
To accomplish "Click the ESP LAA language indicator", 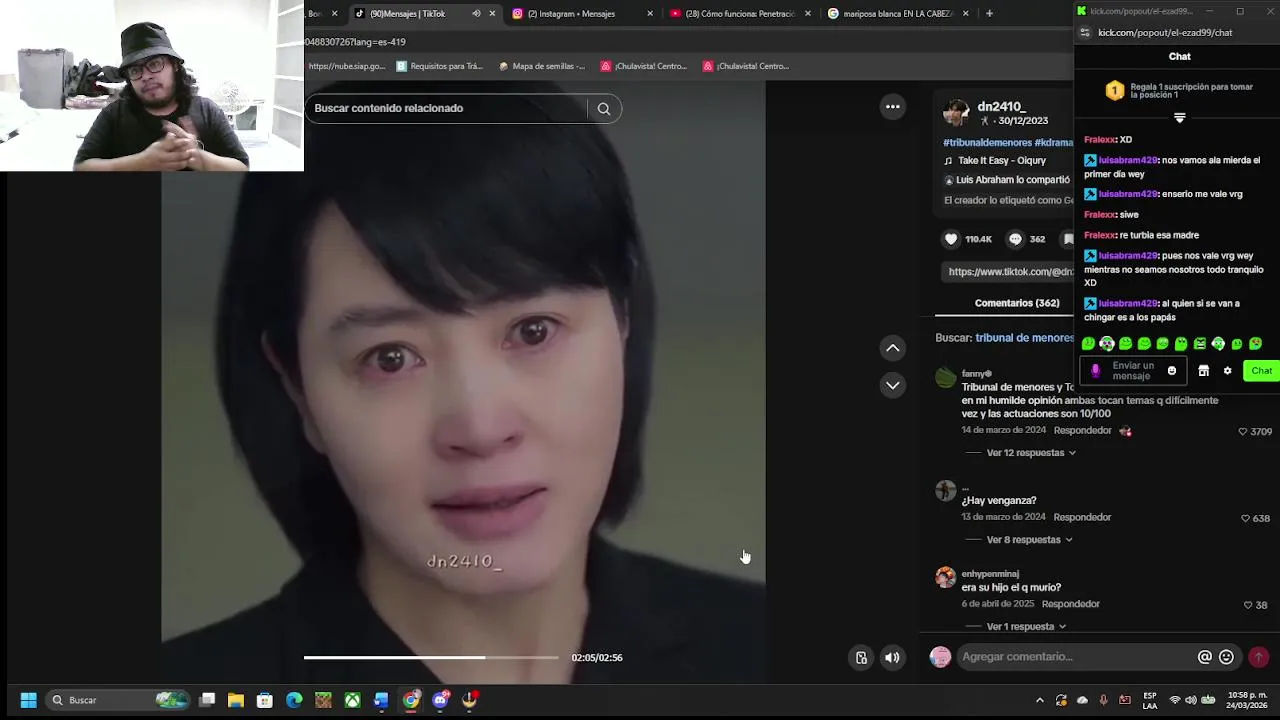I will [x=1150, y=700].
